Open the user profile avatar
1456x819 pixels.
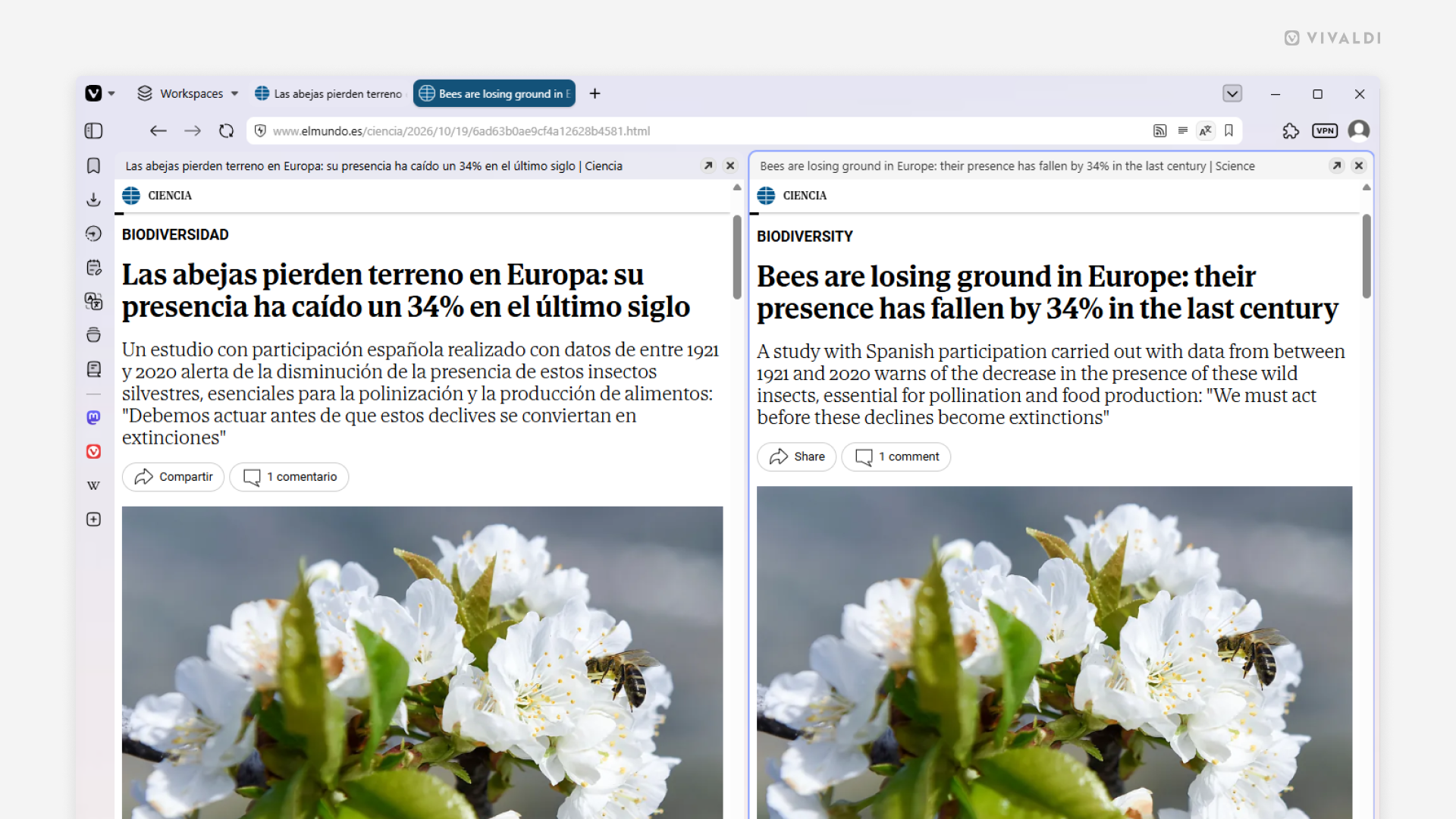coord(1359,131)
